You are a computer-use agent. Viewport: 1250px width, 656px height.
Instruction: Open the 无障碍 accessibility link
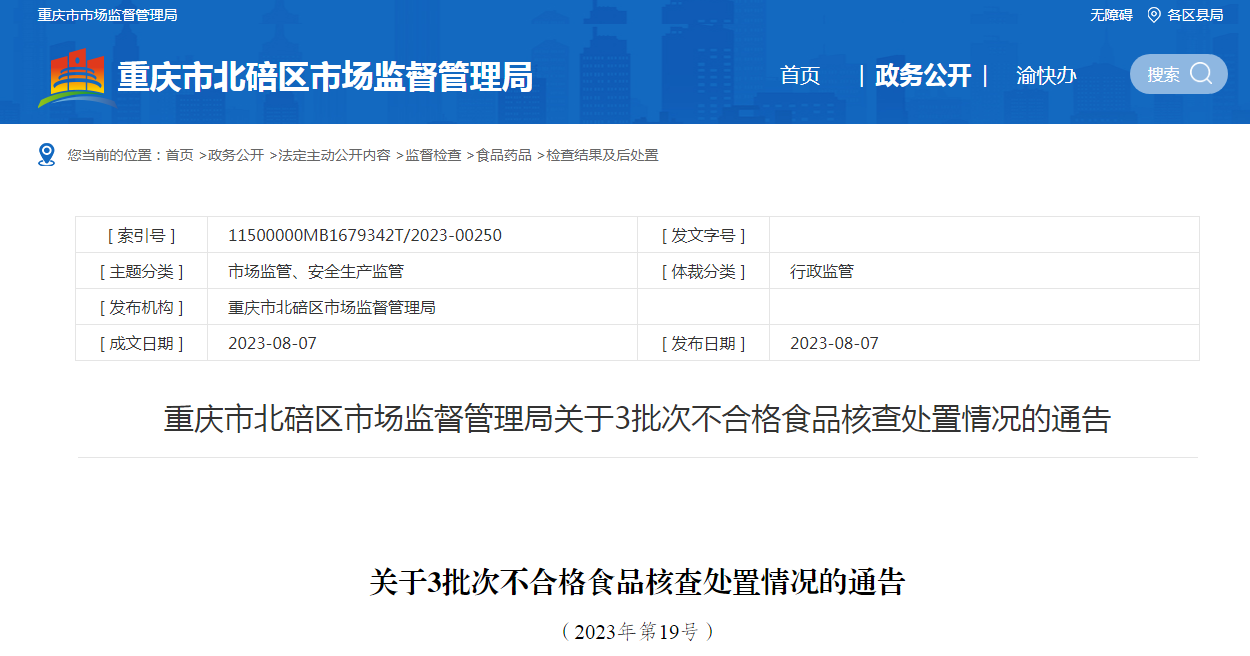pos(1111,15)
